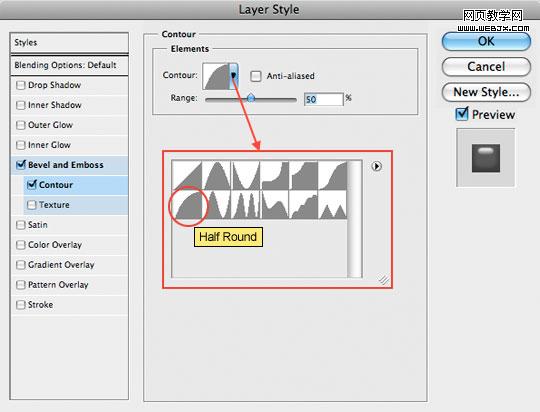The width and height of the screenshot is (540, 412).
Task: Confirm with the OK button
Action: (x=486, y=41)
